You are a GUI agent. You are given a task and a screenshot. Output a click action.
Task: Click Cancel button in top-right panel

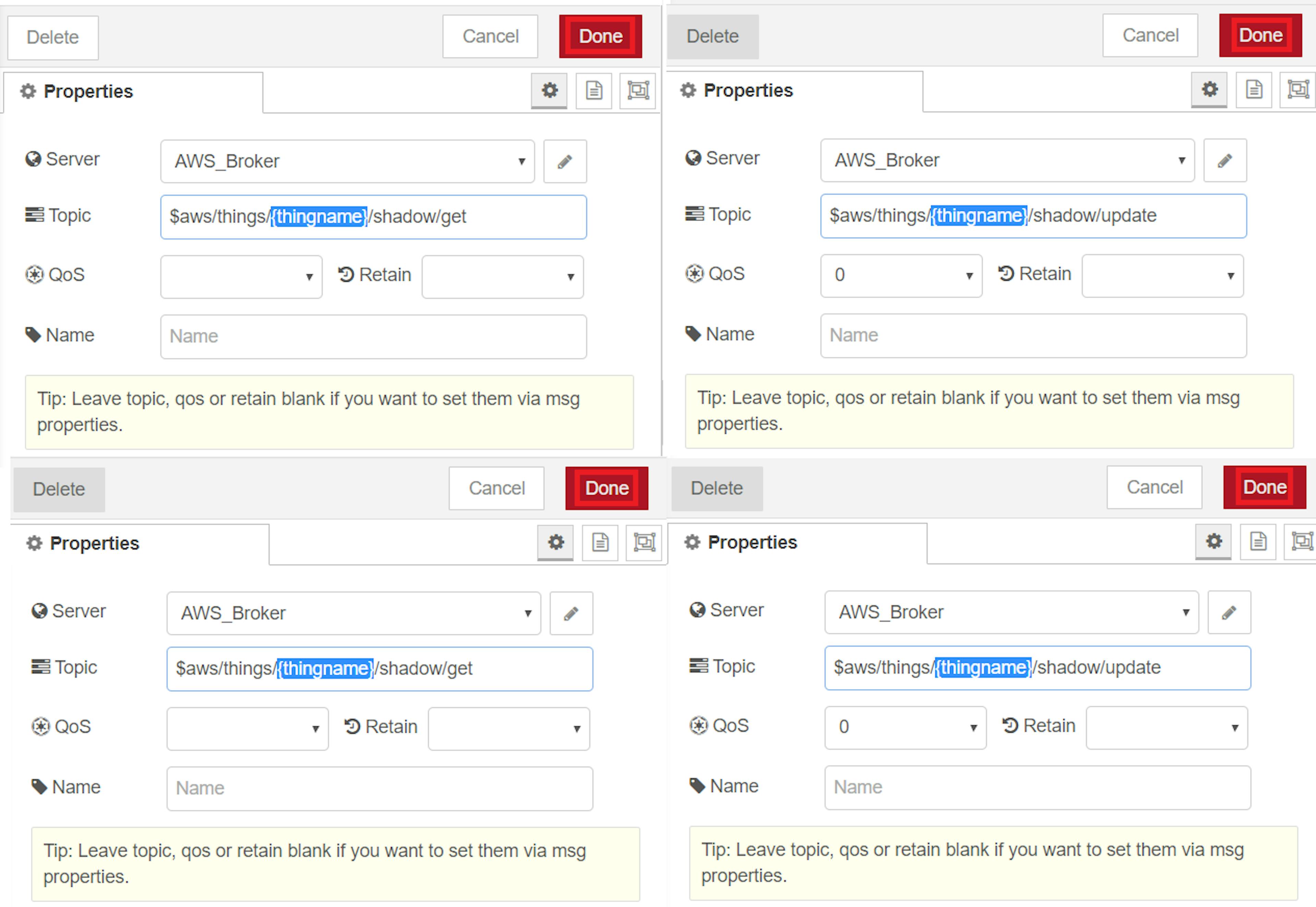(x=1151, y=35)
